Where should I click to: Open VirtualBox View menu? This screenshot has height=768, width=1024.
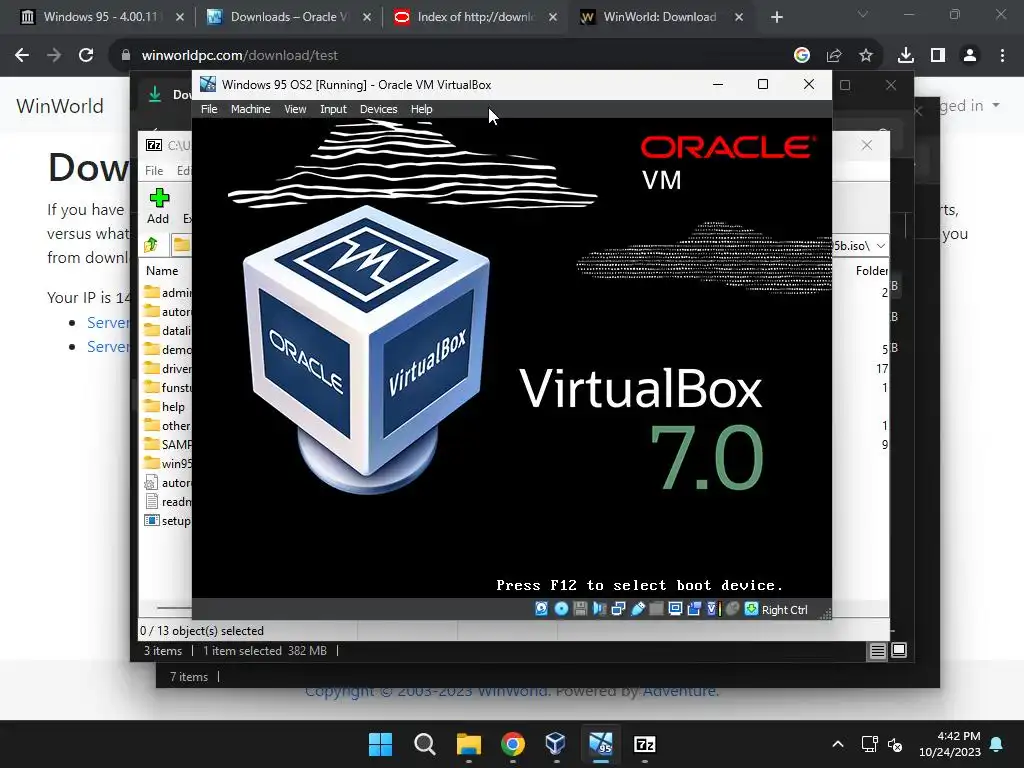click(295, 109)
